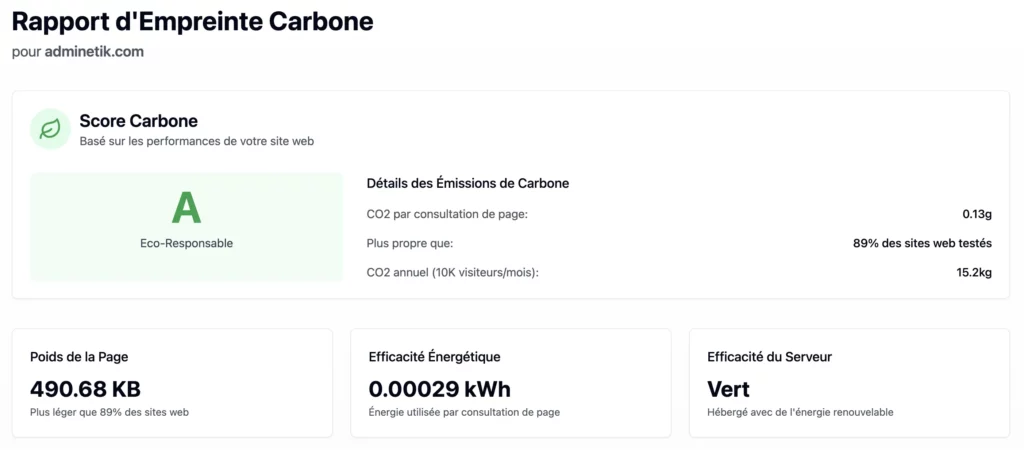
Task: Click the 0.13g value
Action: [x=977, y=214]
